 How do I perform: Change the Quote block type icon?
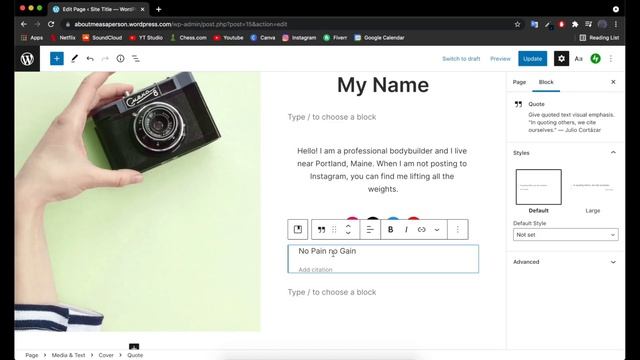click(322, 230)
